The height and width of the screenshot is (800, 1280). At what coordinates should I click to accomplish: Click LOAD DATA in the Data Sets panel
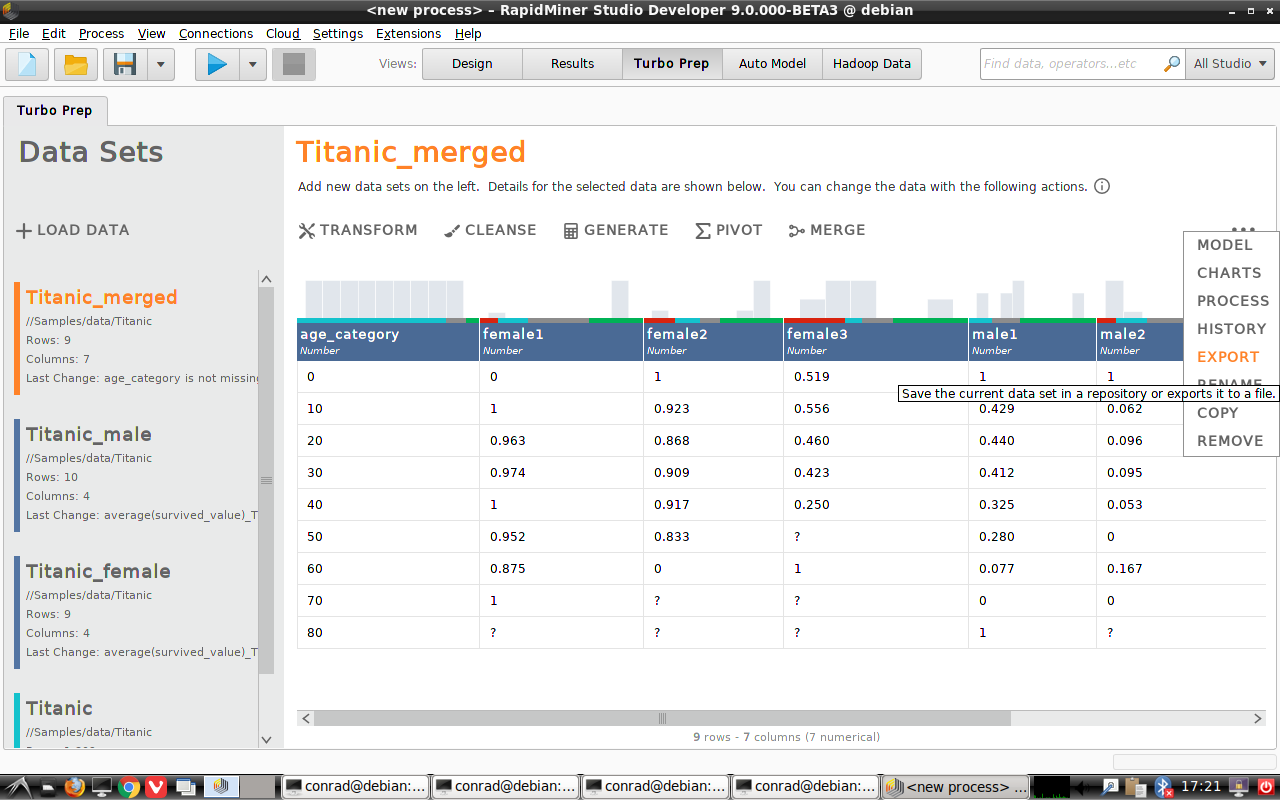coord(72,230)
